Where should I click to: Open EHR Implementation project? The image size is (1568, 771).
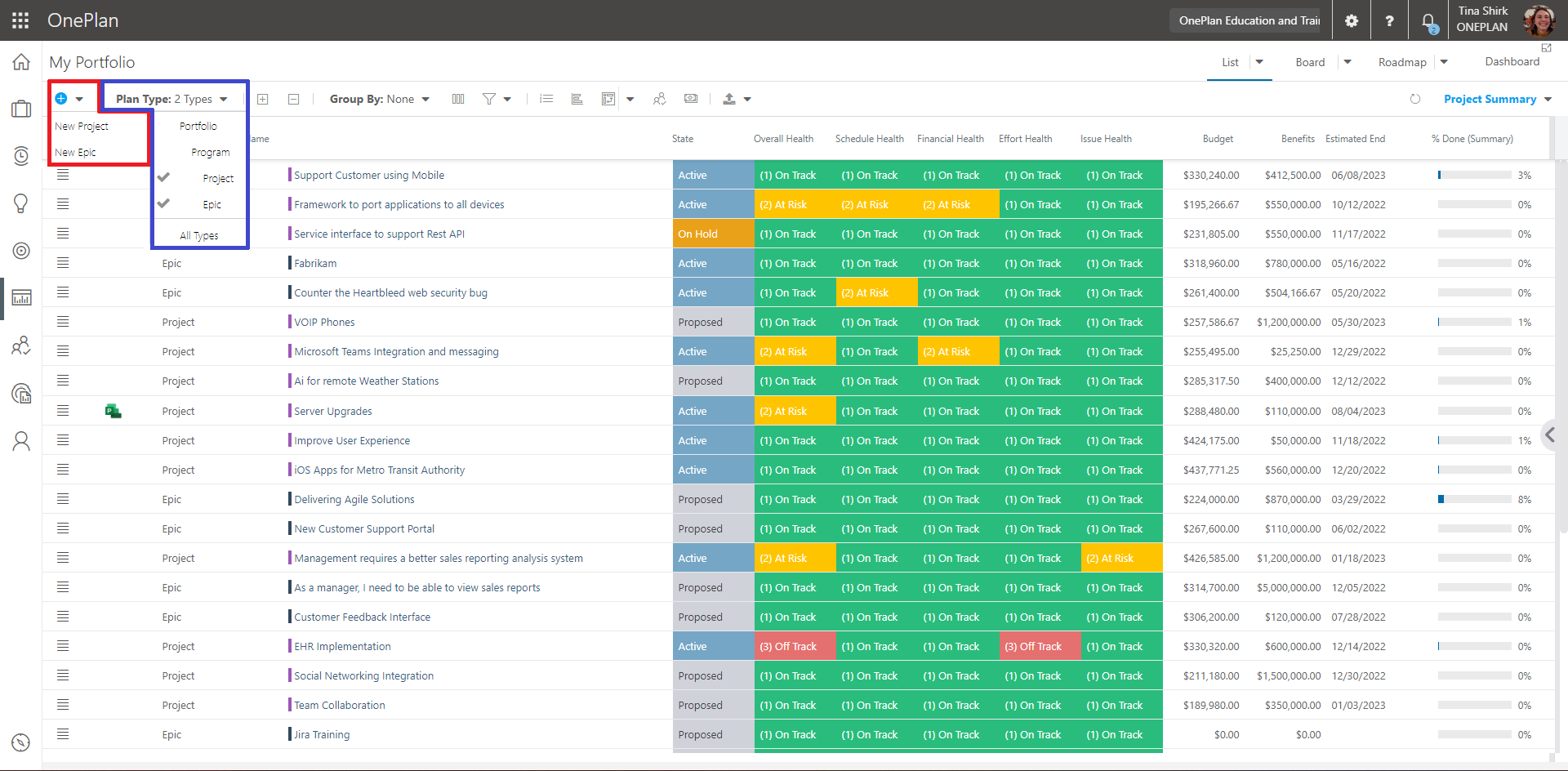coord(342,646)
